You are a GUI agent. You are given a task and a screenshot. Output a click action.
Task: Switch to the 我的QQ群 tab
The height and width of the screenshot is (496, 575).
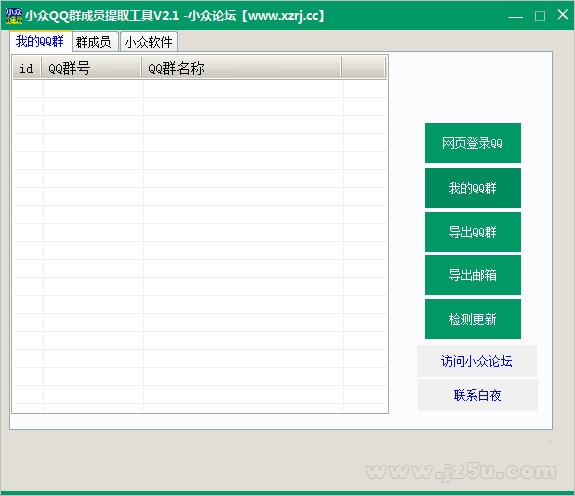pyautogui.click(x=40, y=41)
